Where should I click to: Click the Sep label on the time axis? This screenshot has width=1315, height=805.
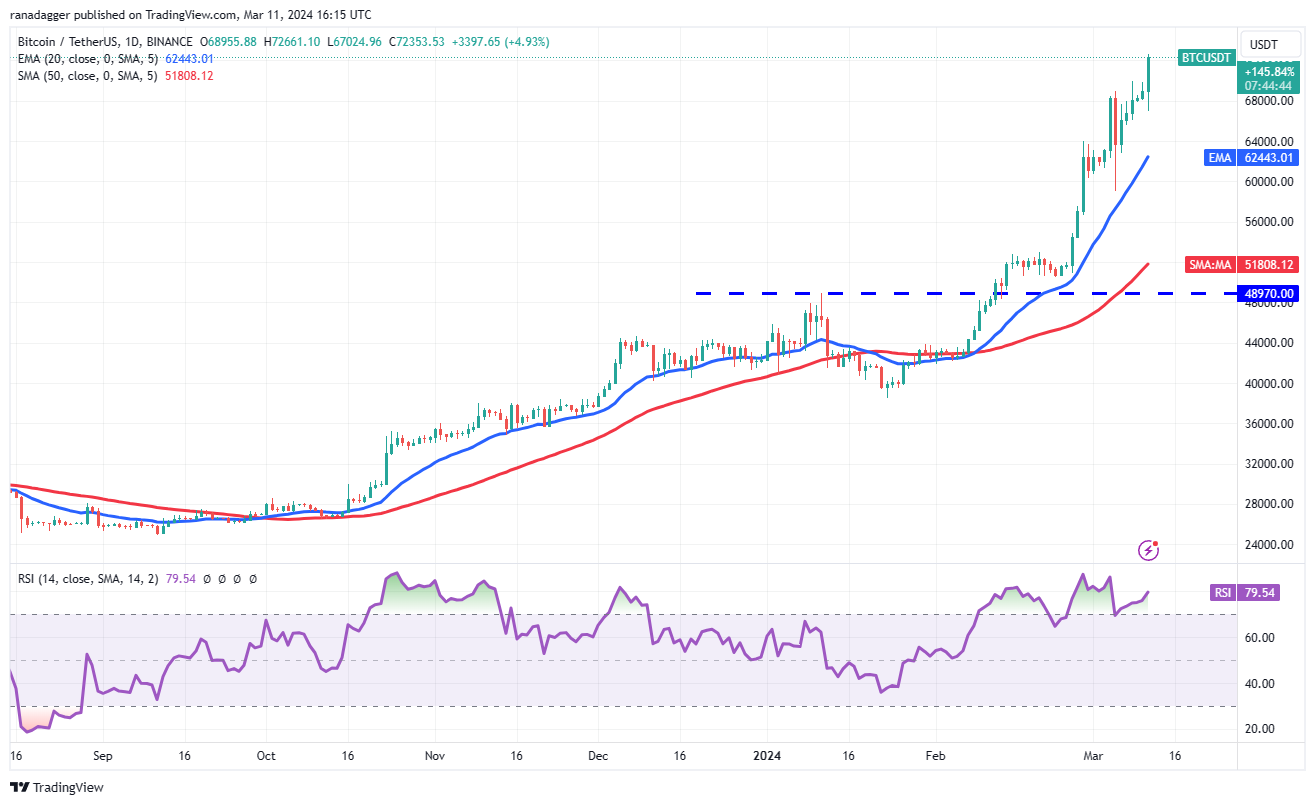click(105, 756)
